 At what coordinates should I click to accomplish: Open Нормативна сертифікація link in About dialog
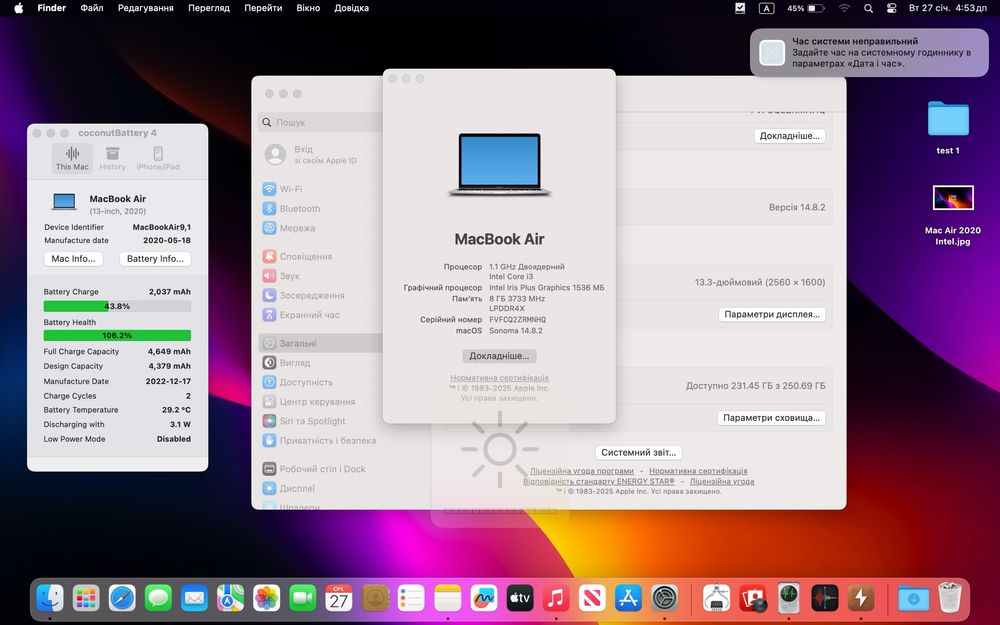click(x=499, y=378)
